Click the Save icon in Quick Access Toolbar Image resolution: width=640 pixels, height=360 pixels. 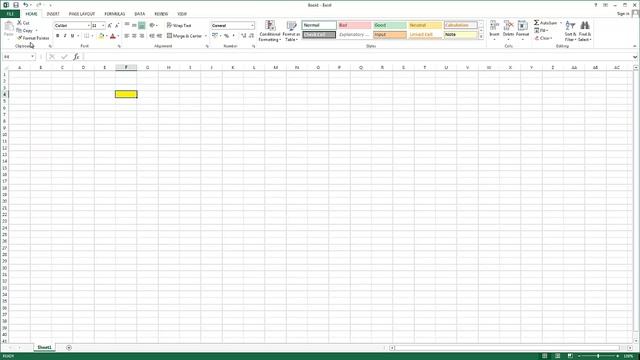[x=16, y=5]
